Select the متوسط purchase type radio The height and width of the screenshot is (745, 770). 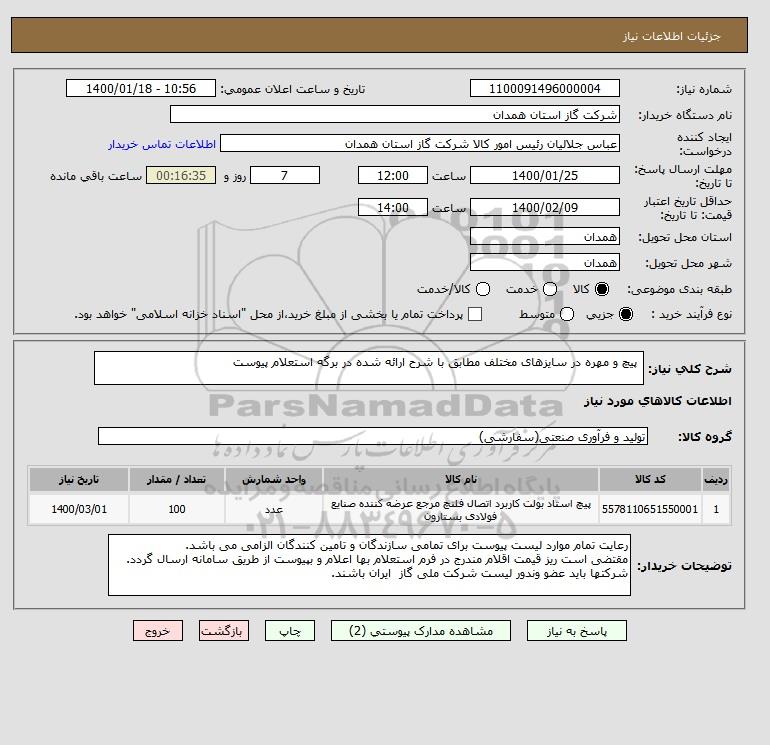coord(567,314)
